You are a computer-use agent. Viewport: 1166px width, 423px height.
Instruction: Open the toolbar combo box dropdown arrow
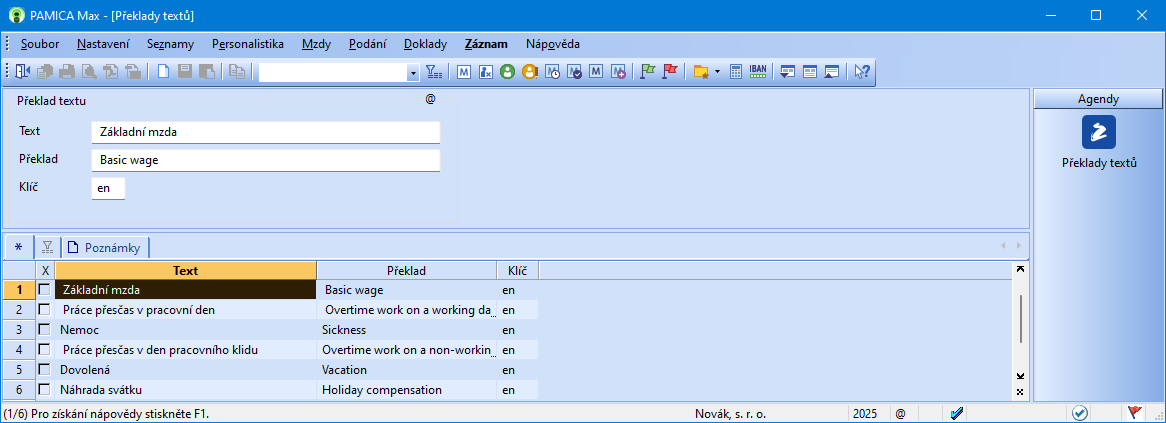pyautogui.click(x=412, y=73)
